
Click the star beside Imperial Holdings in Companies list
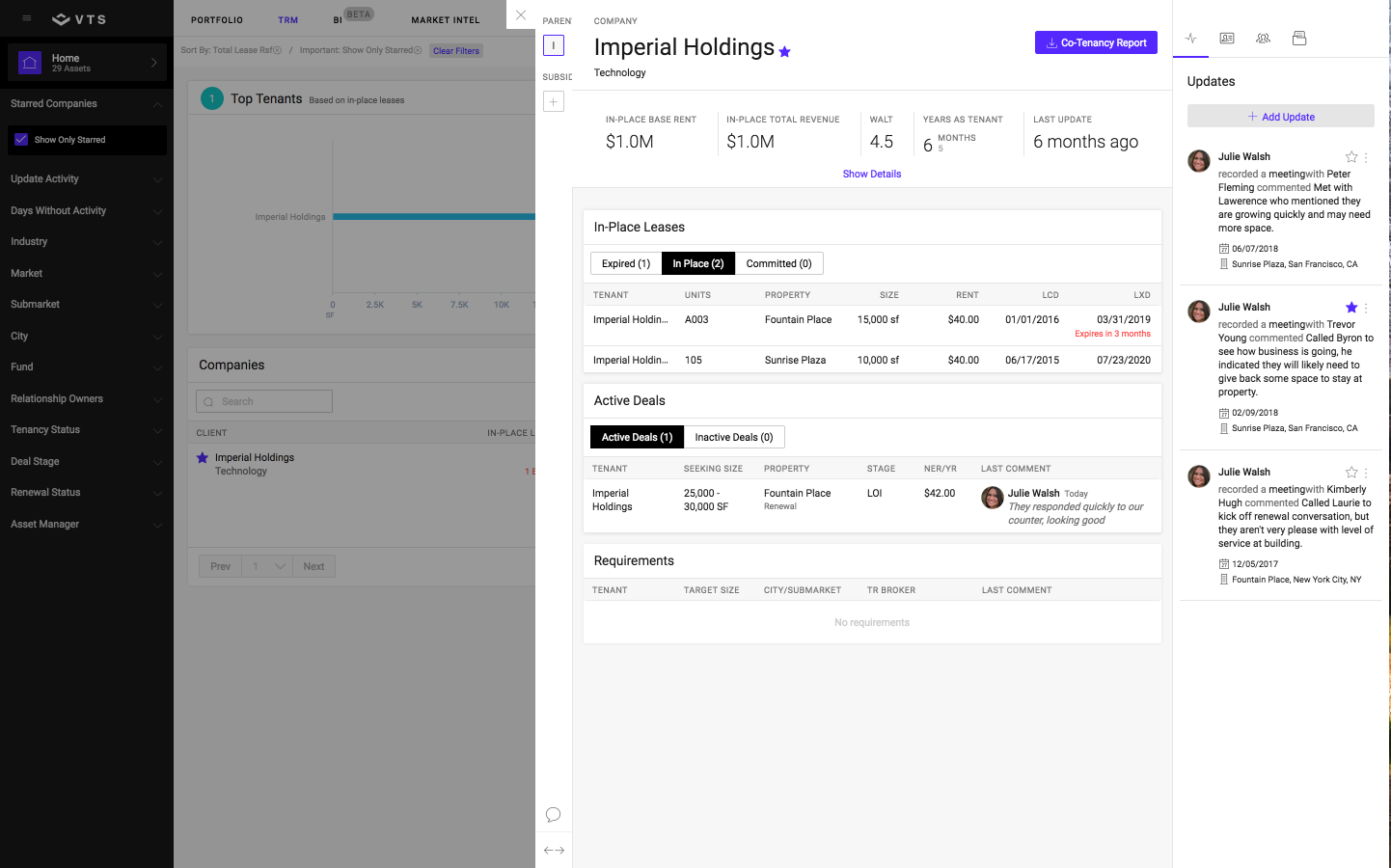tap(203, 458)
